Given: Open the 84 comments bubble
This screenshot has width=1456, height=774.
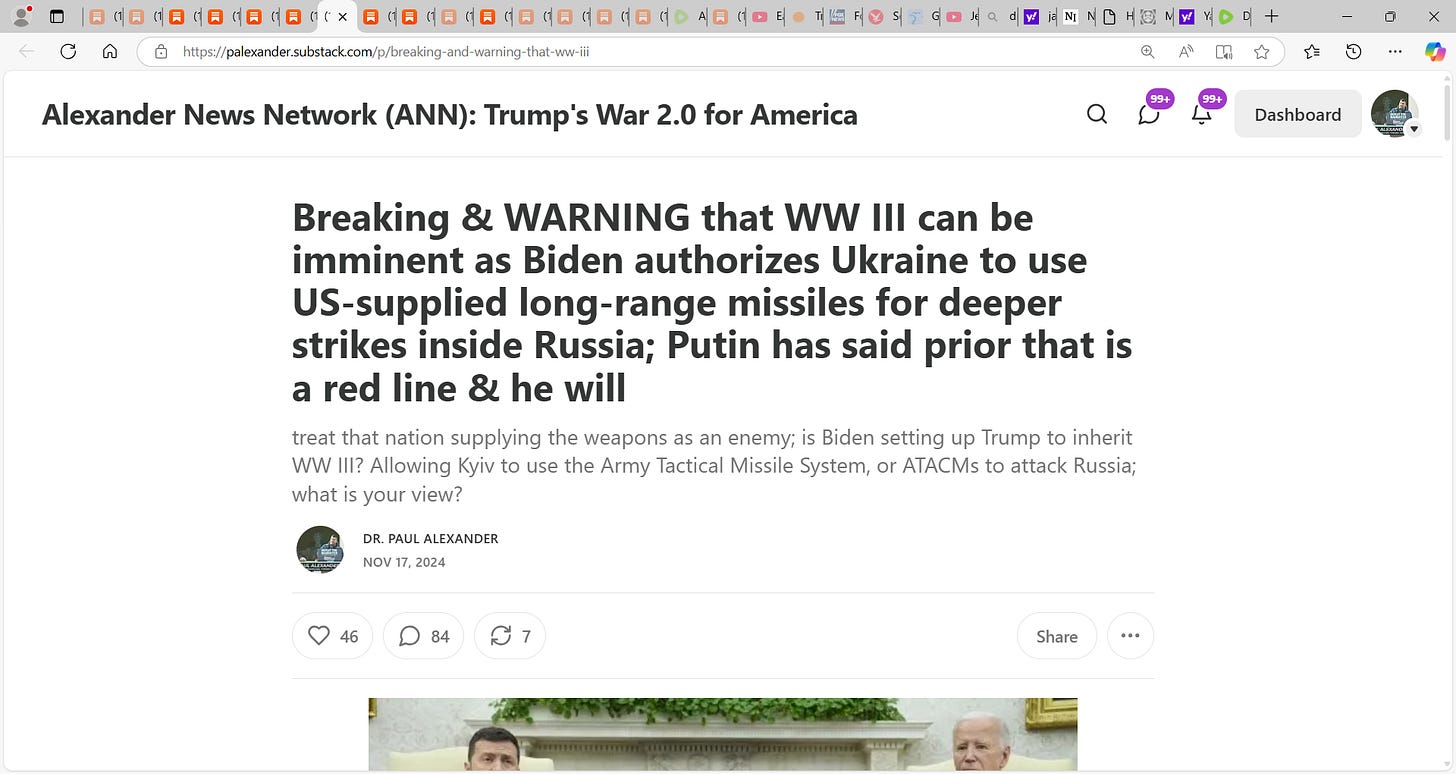Looking at the screenshot, I should 424,636.
